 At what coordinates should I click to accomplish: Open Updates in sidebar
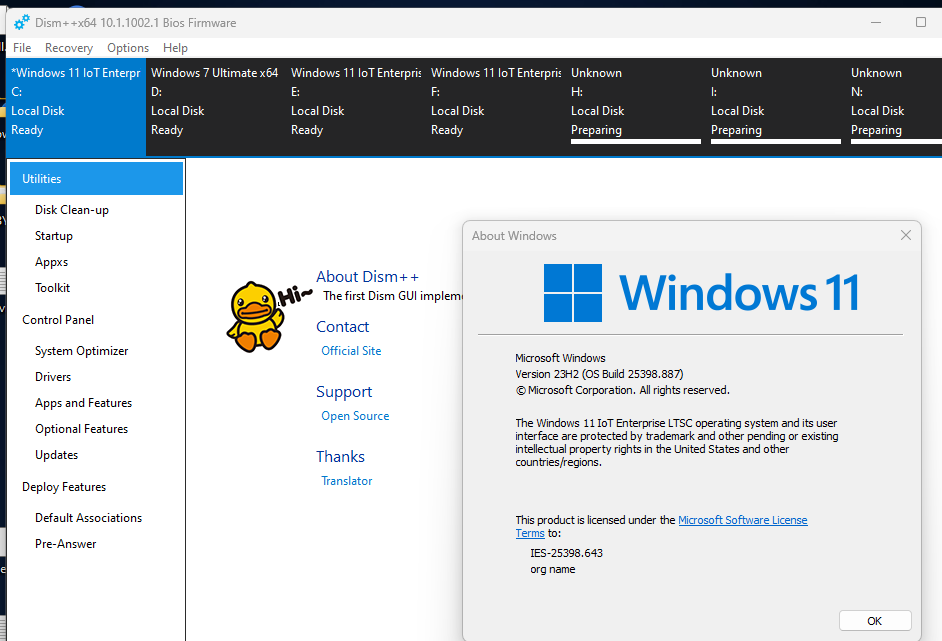click(56, 455)
